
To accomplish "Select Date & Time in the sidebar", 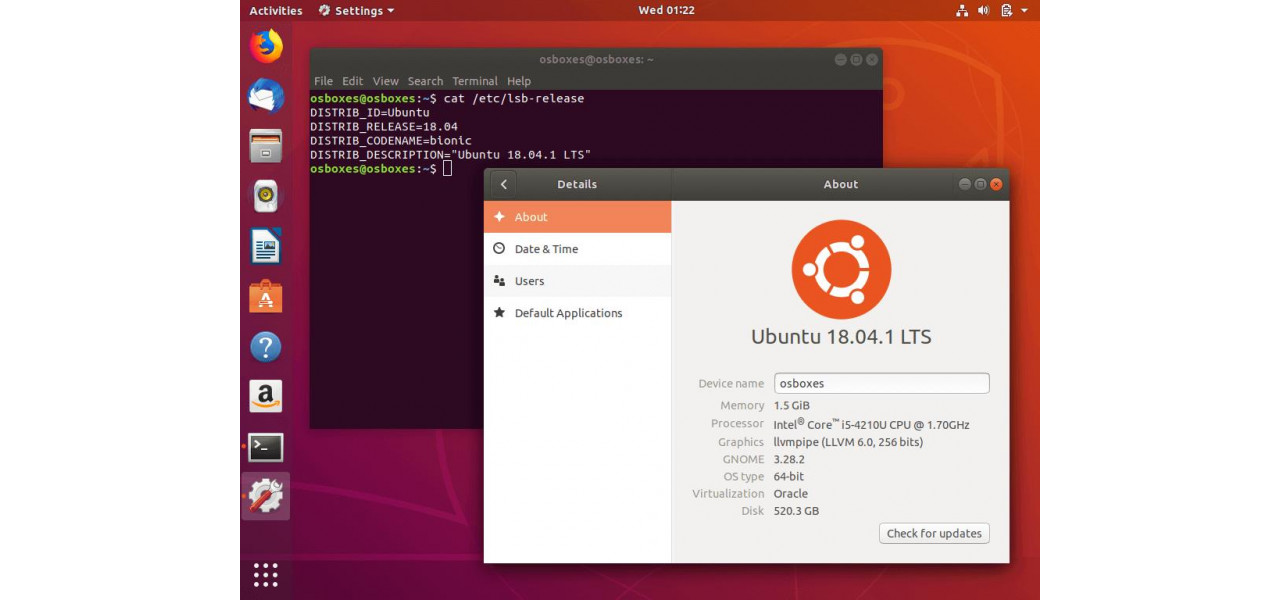I will 577,249.
